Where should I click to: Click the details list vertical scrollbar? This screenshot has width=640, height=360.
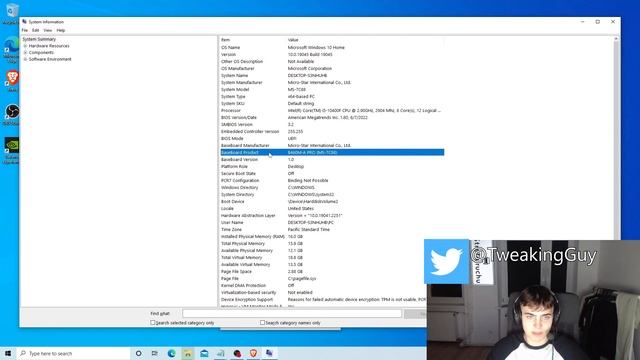click(616, 171)
